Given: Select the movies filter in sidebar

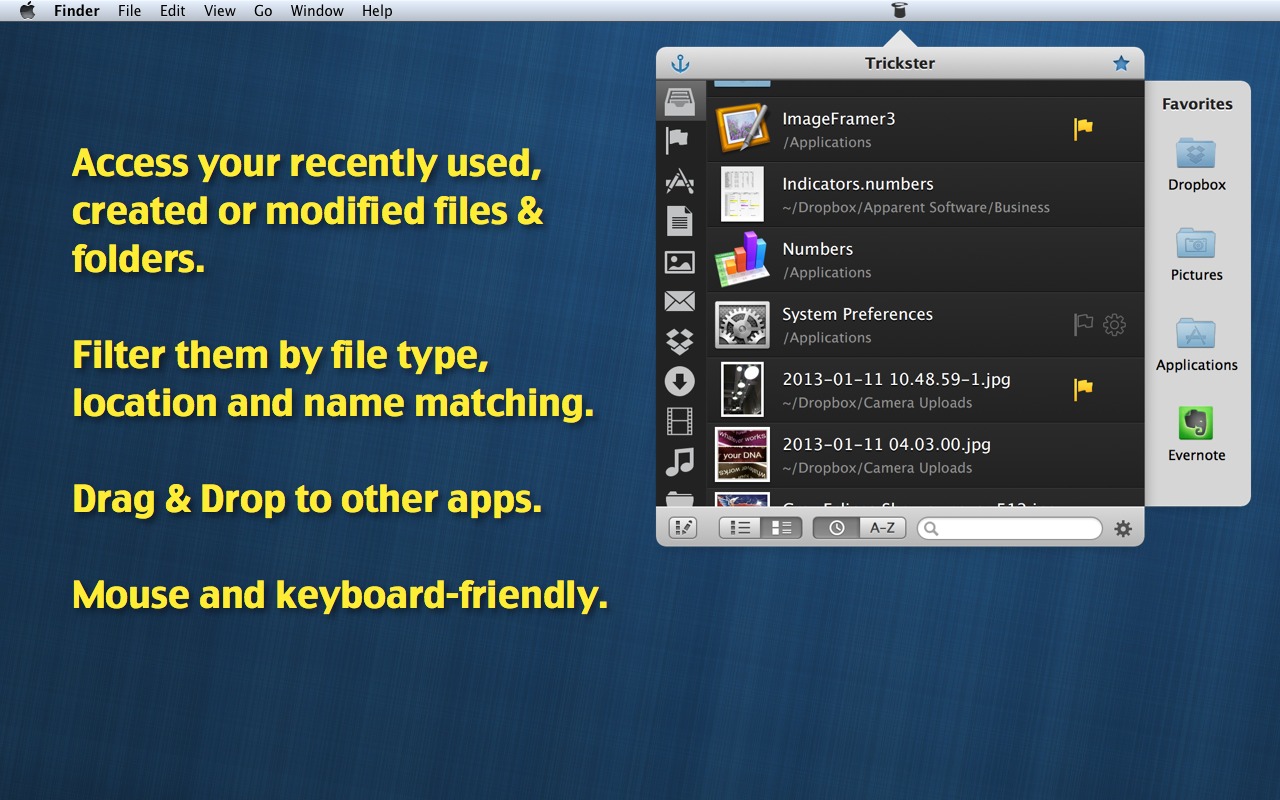Looking at the screenshot, I should (680, 421).
